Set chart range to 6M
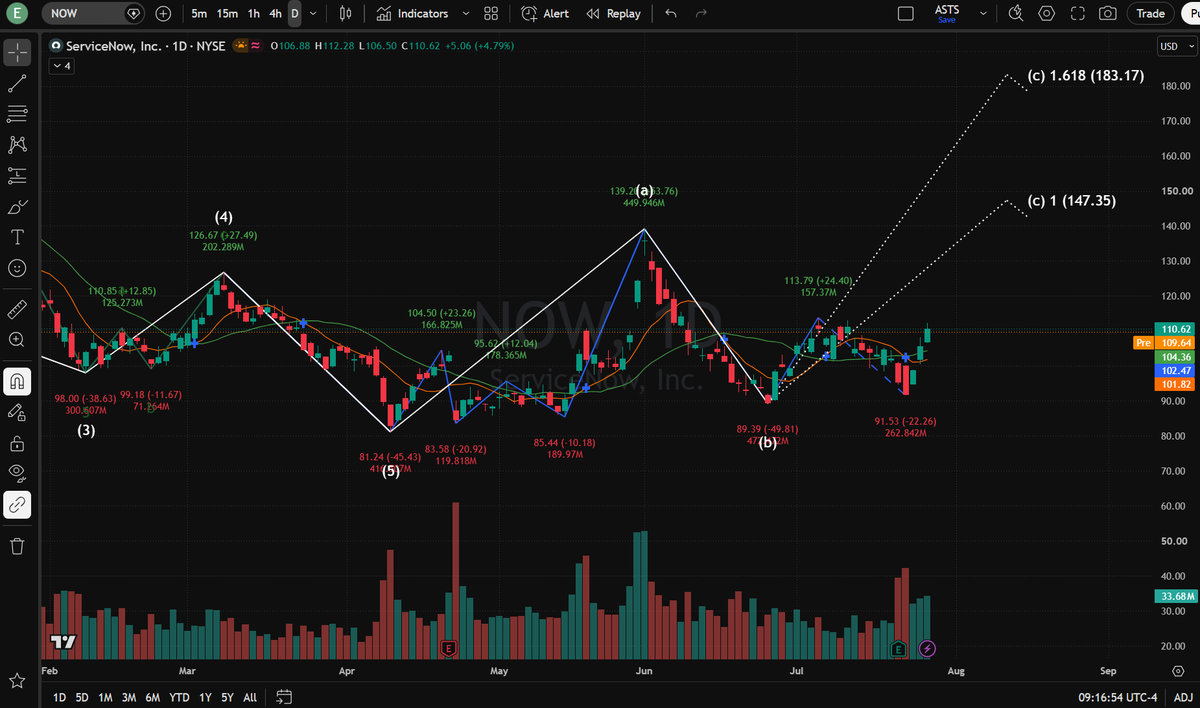Screen dimensions: 1200x708 coord(152,697)
